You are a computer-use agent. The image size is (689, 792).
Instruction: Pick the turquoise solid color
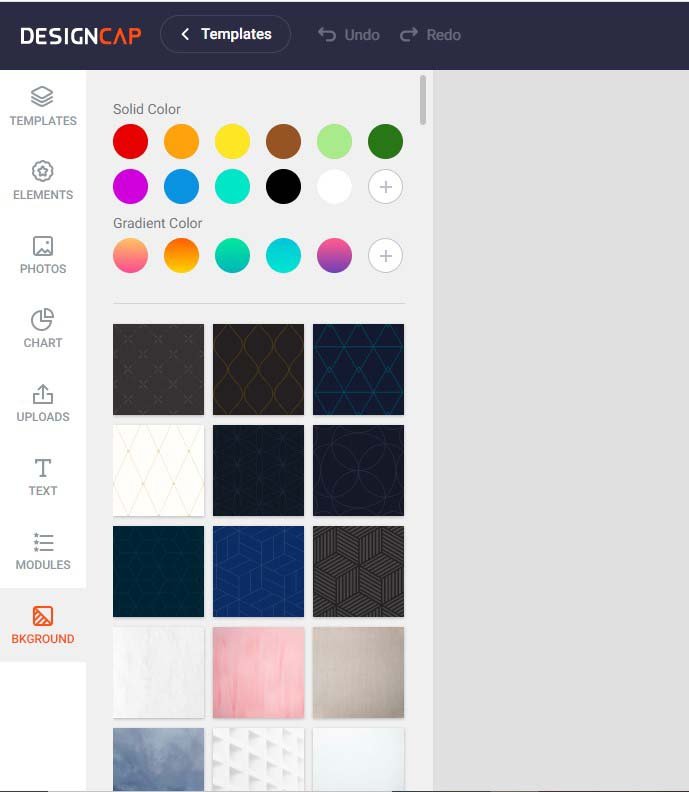tap(232, 187)
